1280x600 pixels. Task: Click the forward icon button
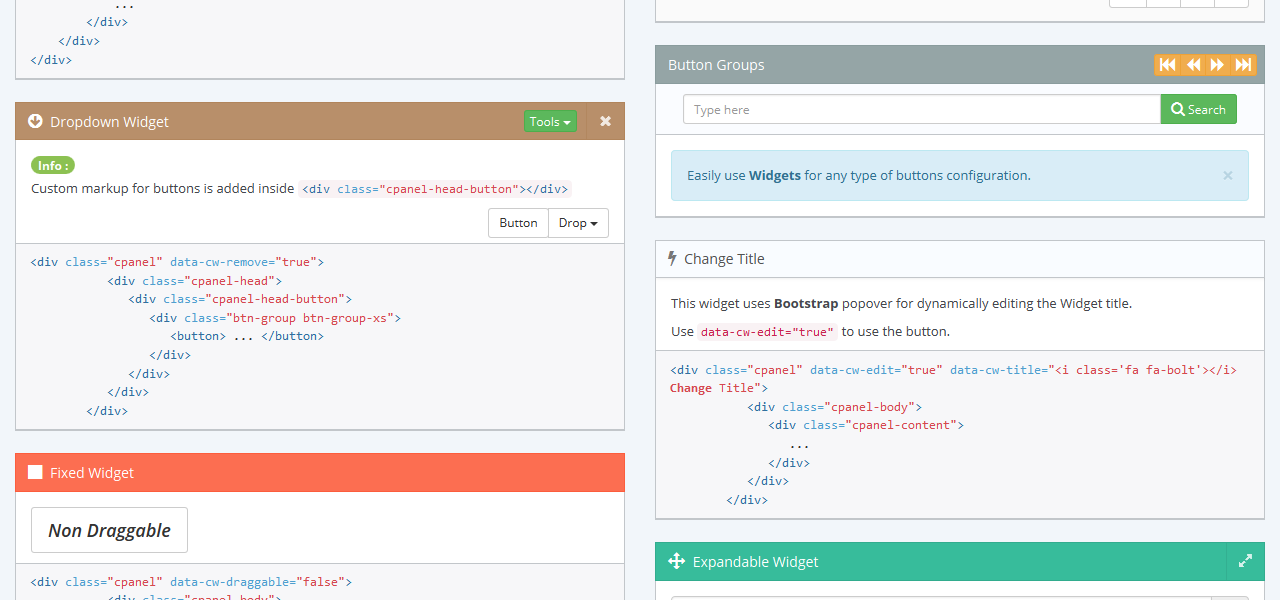point(1217,65)
